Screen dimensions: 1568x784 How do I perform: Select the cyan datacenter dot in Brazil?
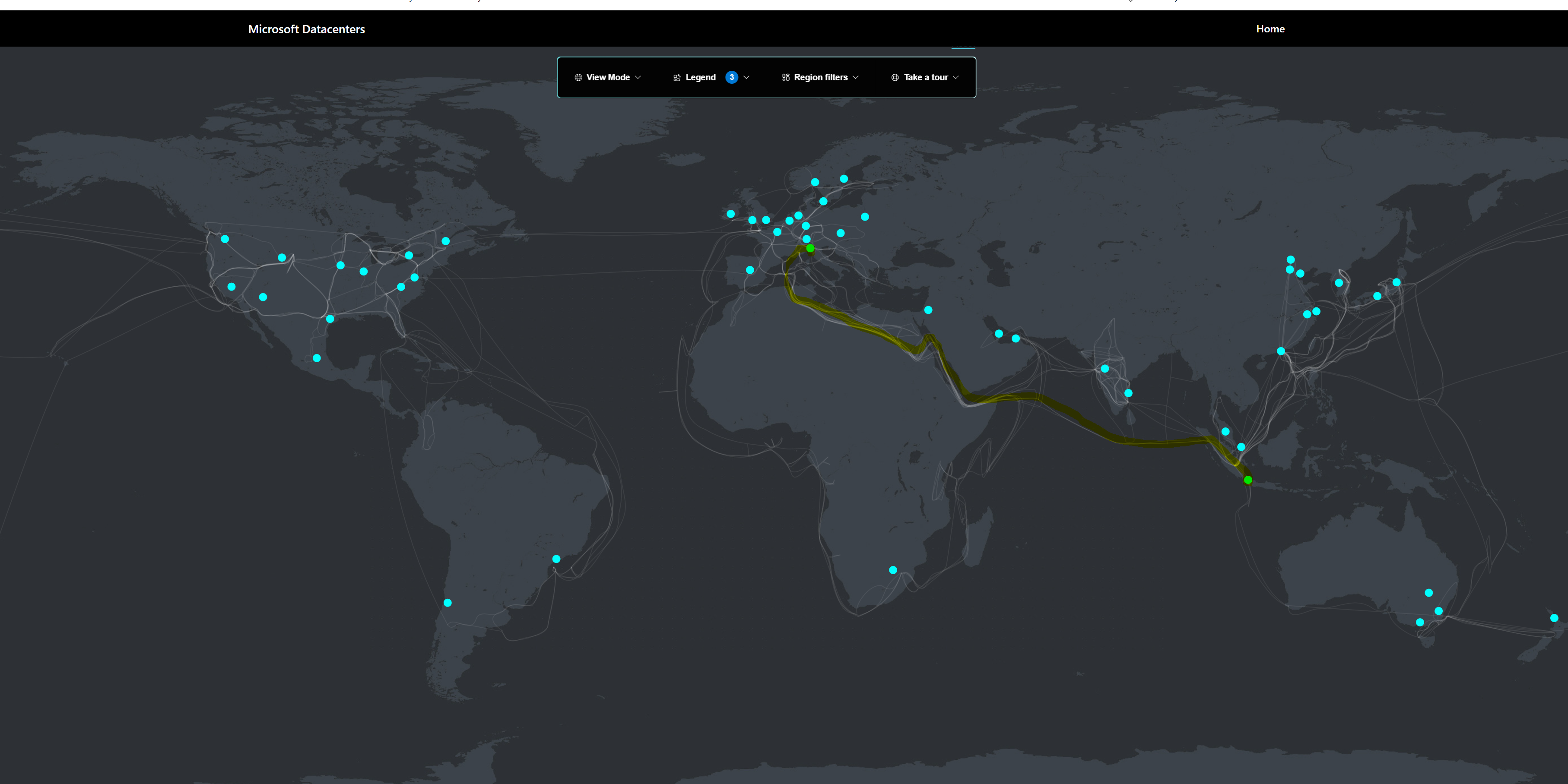click(556, 559)
